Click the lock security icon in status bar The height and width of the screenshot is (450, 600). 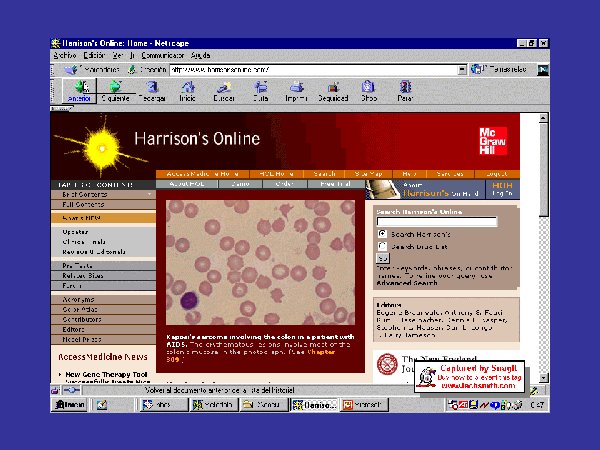(x=55, y=390)
